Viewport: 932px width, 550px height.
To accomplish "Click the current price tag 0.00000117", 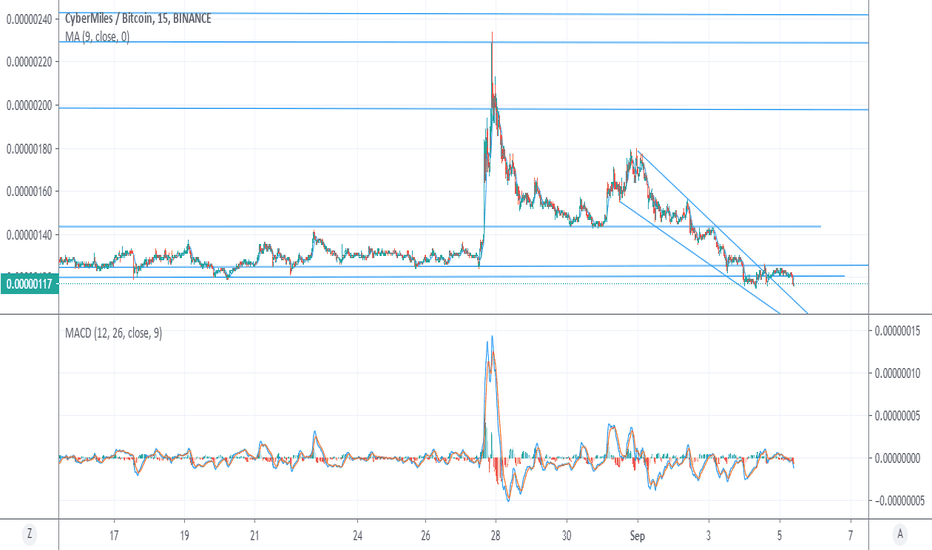I will click(29, 284).
